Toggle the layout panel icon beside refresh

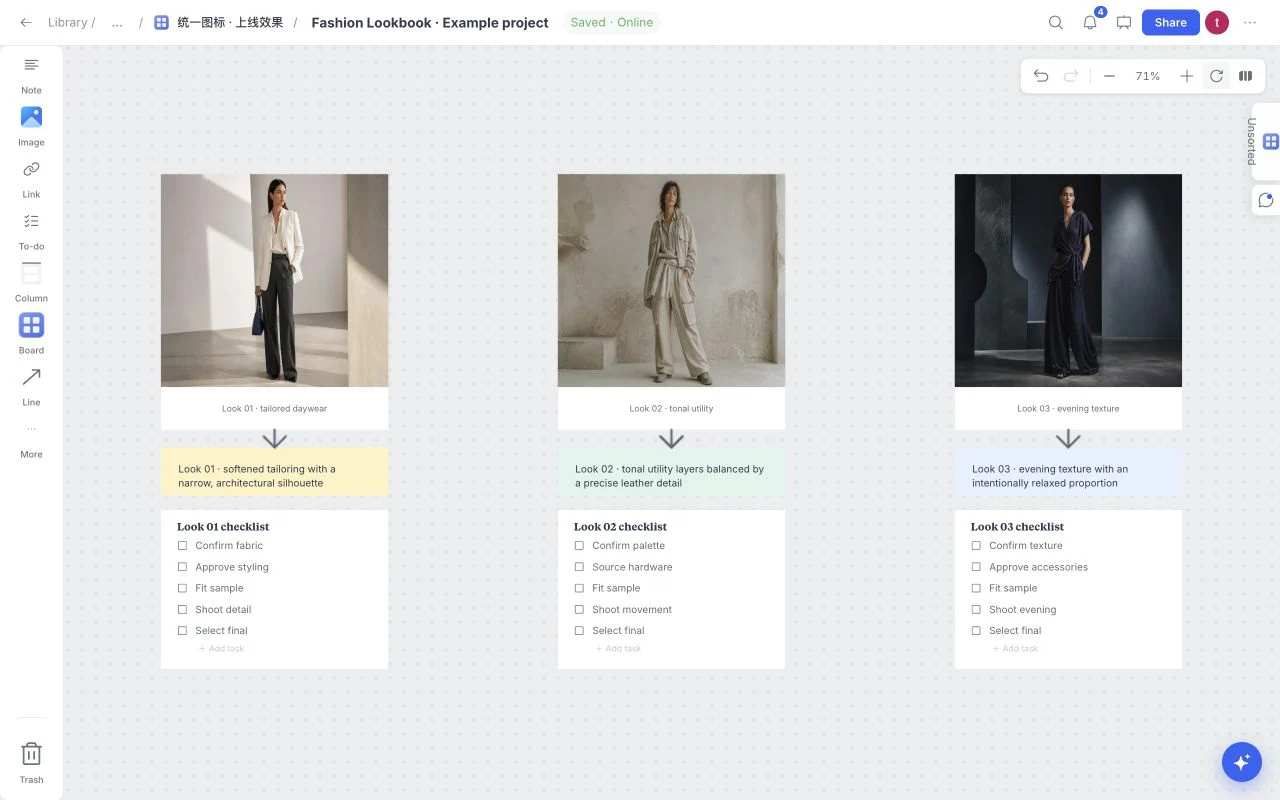1246,76
